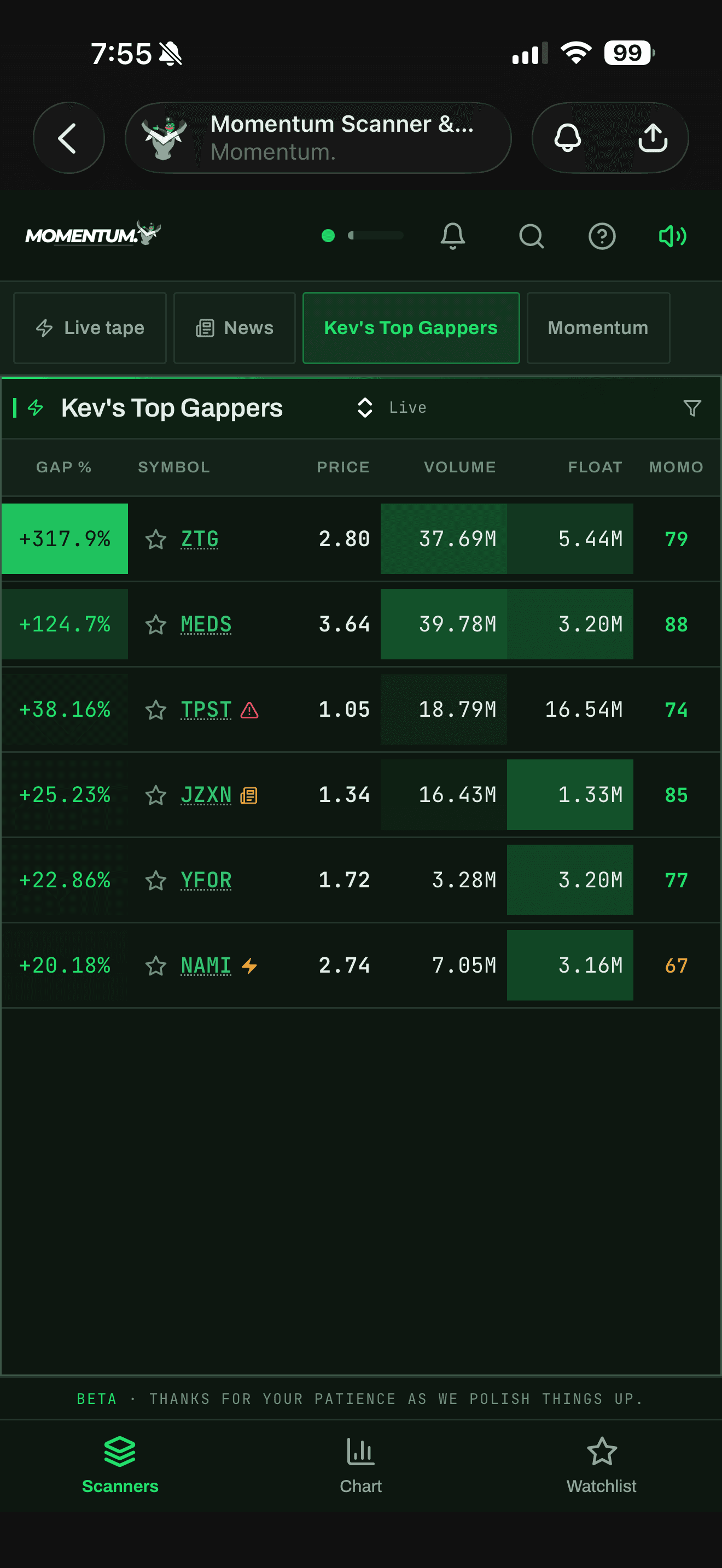The height and width of the screenshot is (1568, 722).
Task: Tap the filter funnel icon
Action: [x=692, y=408]
